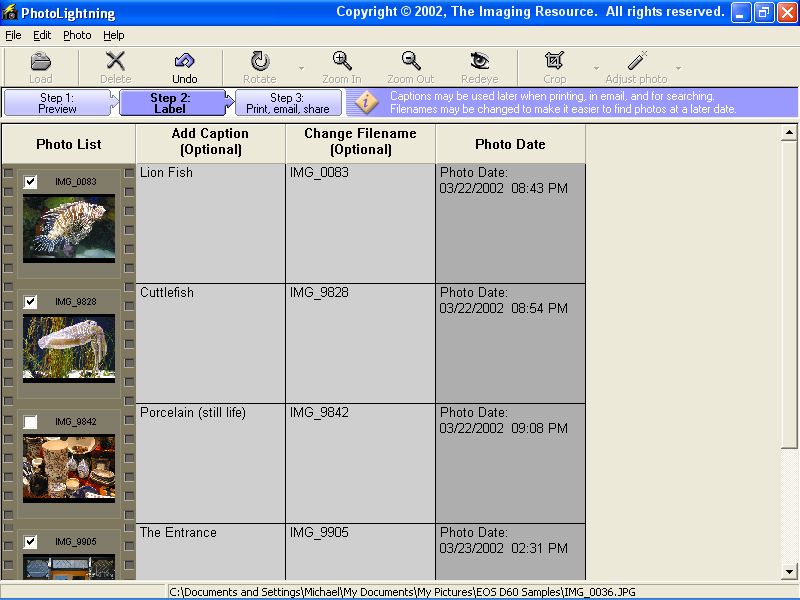Screen dimensions: 800x600
Task: Return to Step 1: Preview
Action: tap(58, 103)
